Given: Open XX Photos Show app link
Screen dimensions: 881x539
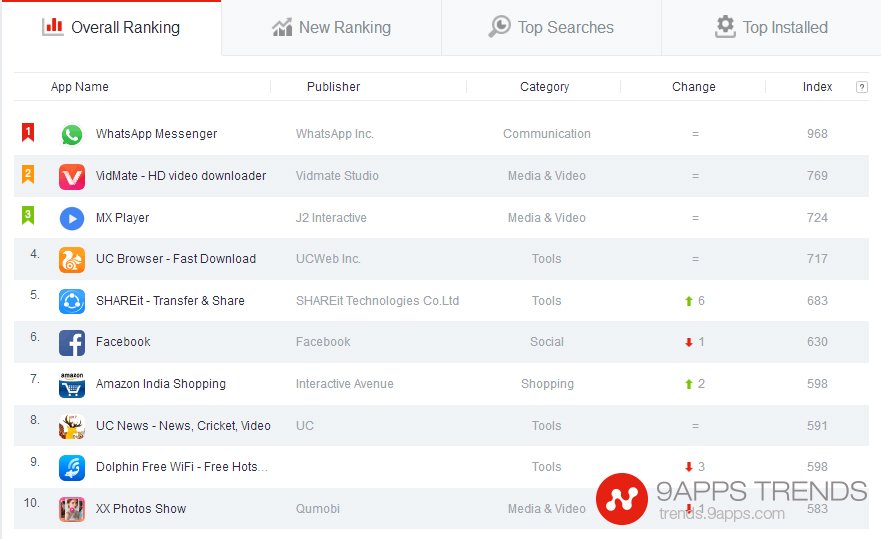Looking at the screenshot, I should (141, 509).
